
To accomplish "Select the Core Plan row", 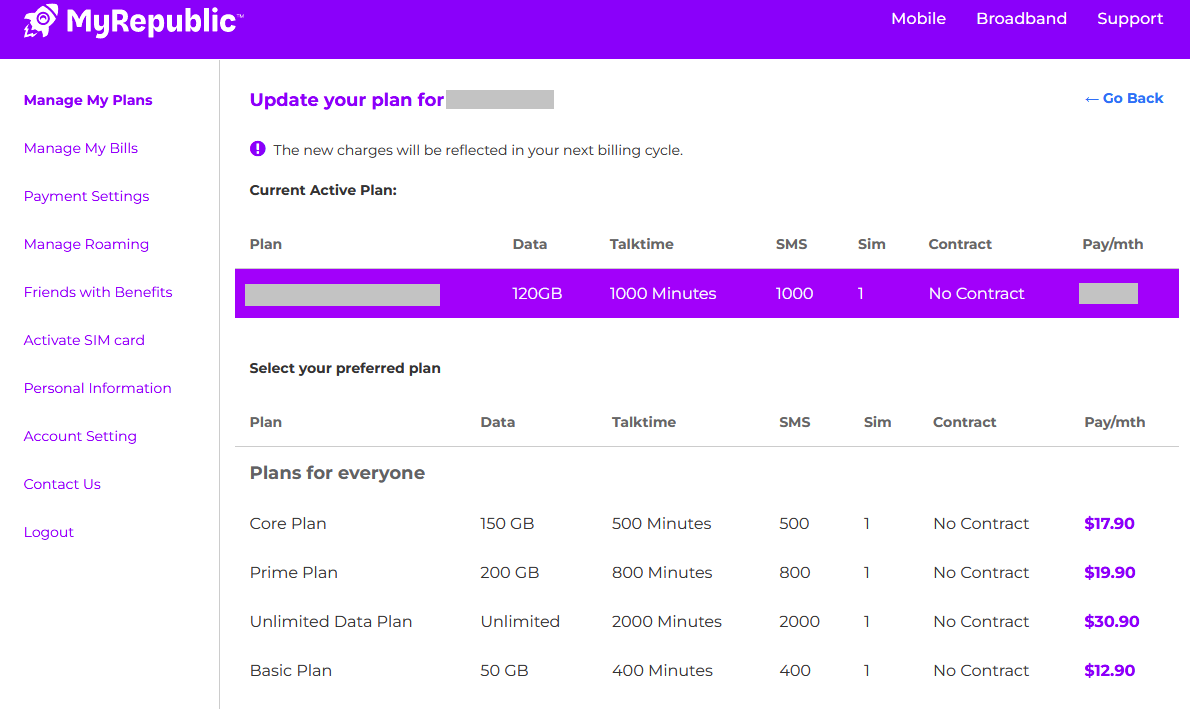I will pyautogui.click(x=288, y=523).
